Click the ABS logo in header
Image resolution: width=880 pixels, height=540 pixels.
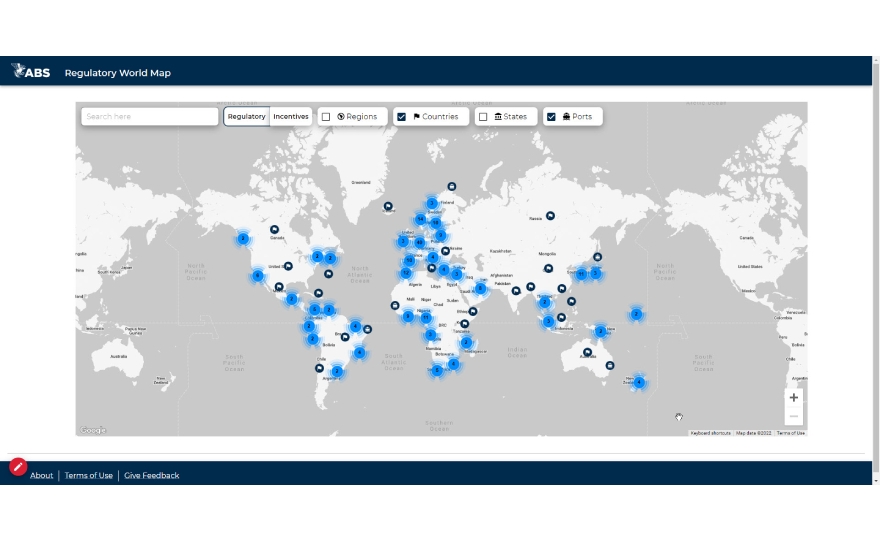(30, 72)
